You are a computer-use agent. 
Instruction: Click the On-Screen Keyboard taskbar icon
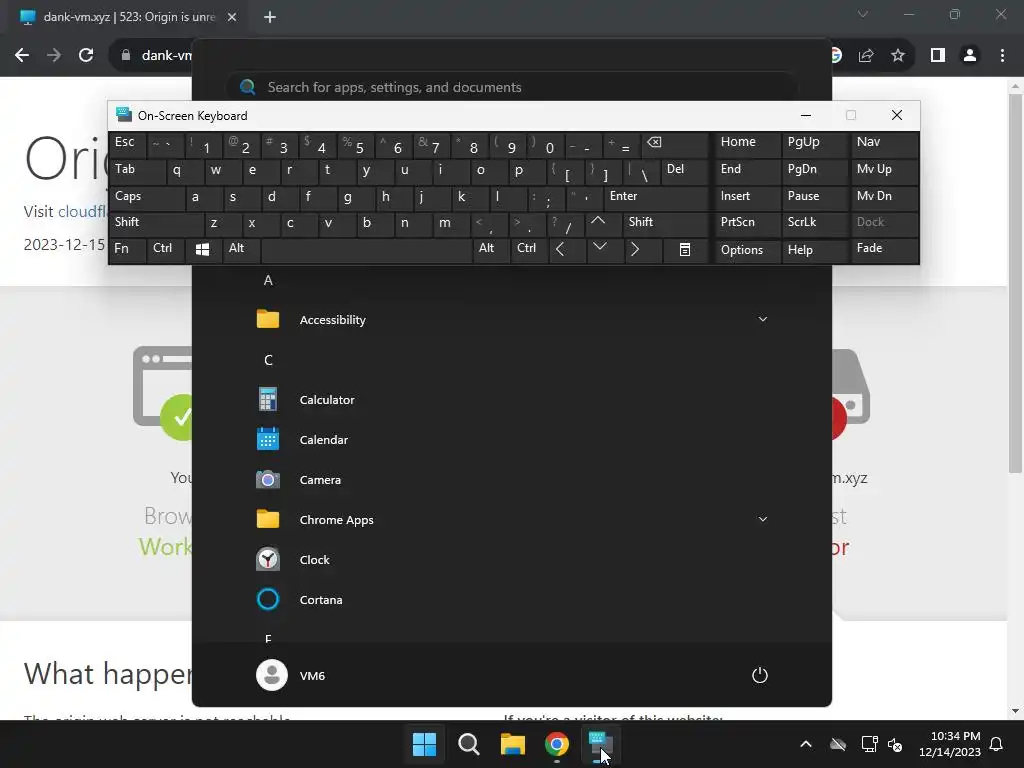pos(600,744)
